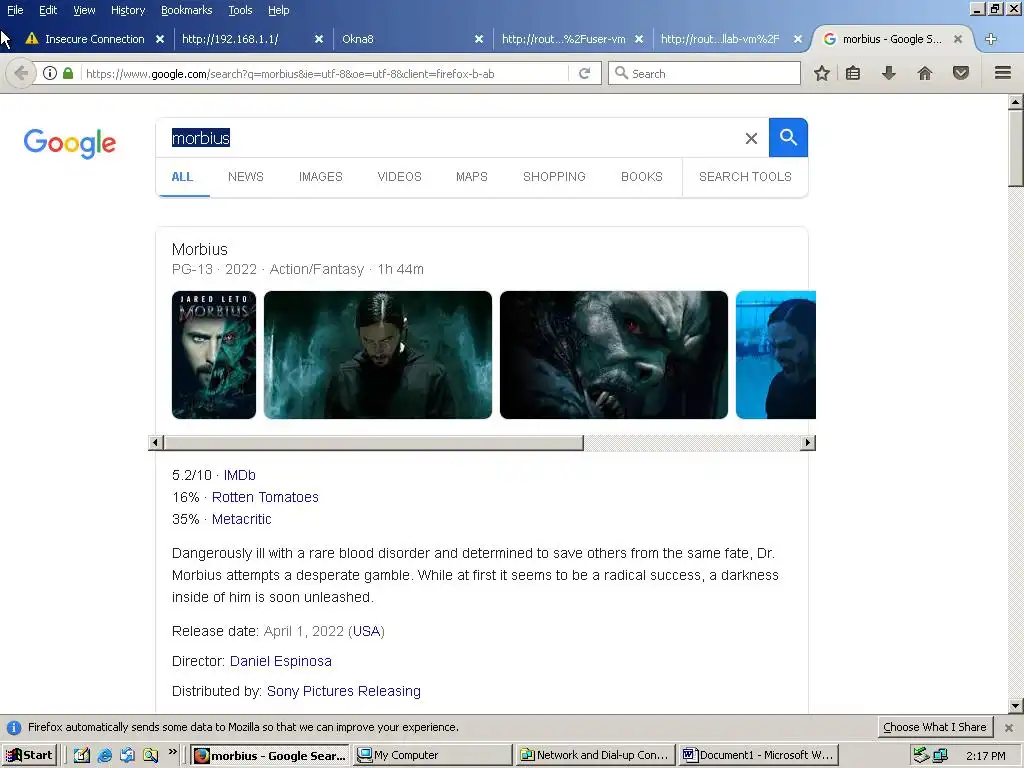The height and width of the screenshot is (768, 1024).
Task: Click the blue Google search magnifier button
Action: coord(788,138)
